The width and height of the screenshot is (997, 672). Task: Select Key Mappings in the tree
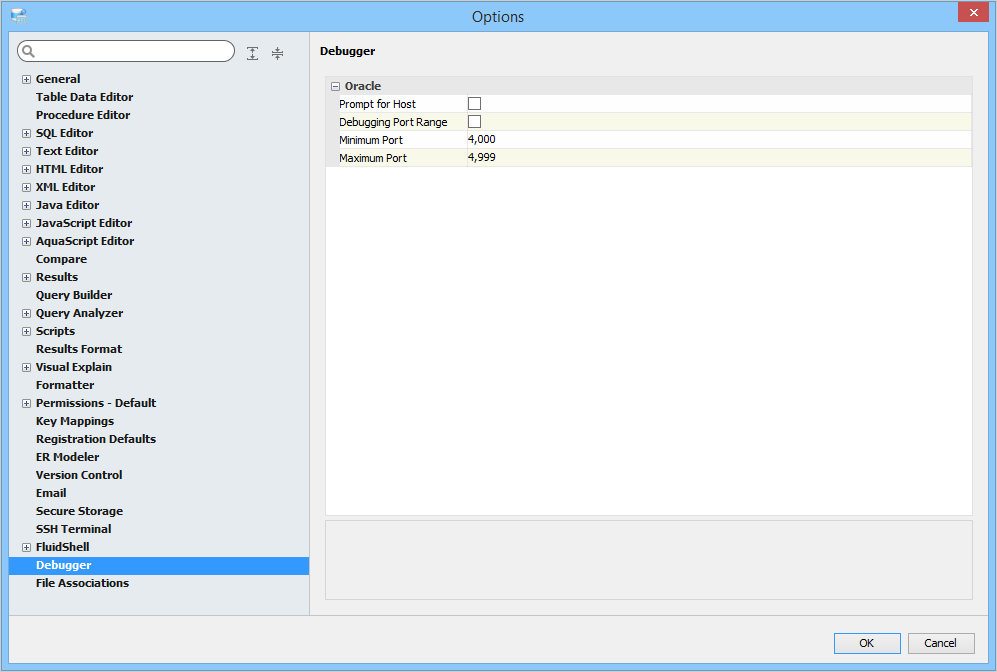(x=75, y=421)
